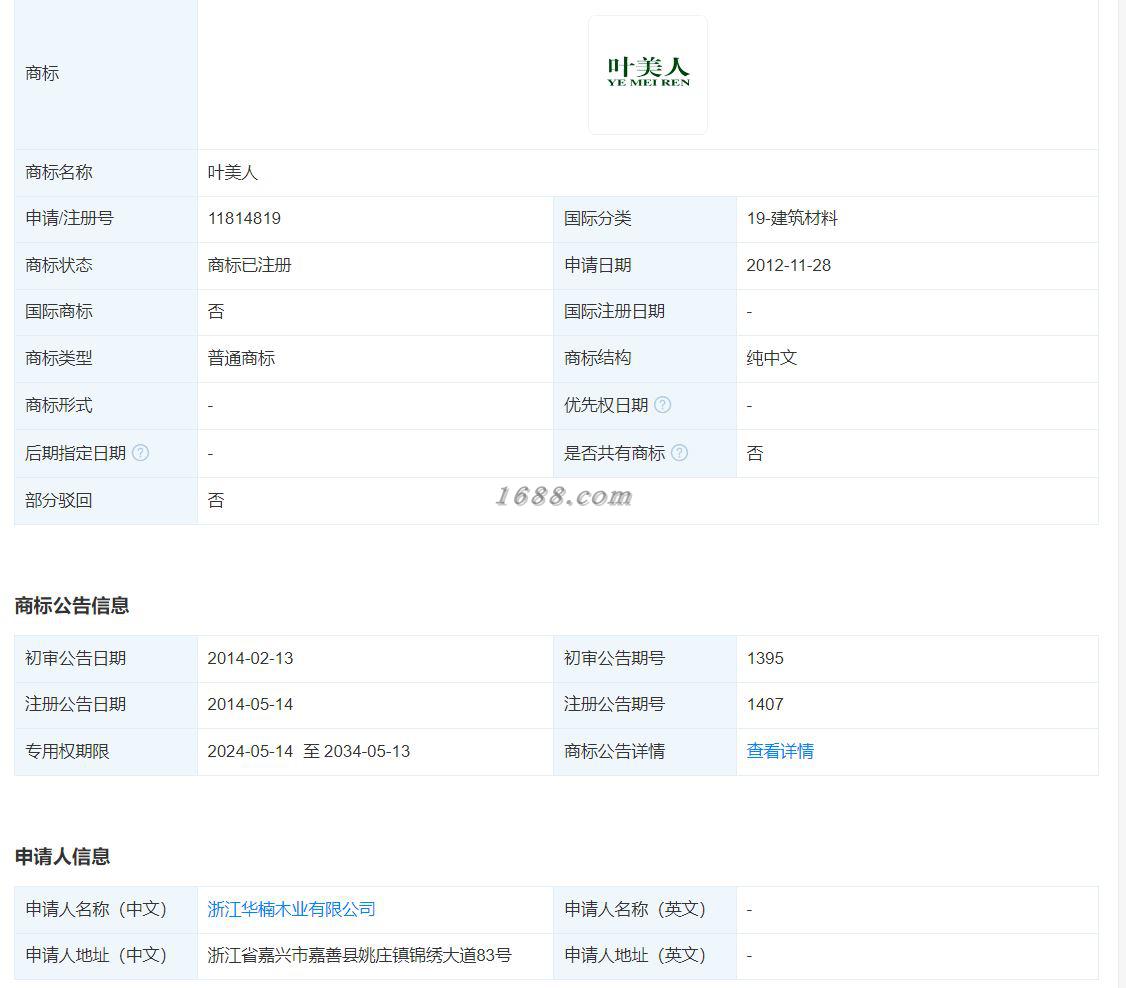
Task: Click registration announcement issue 1407
Action: 765,704
